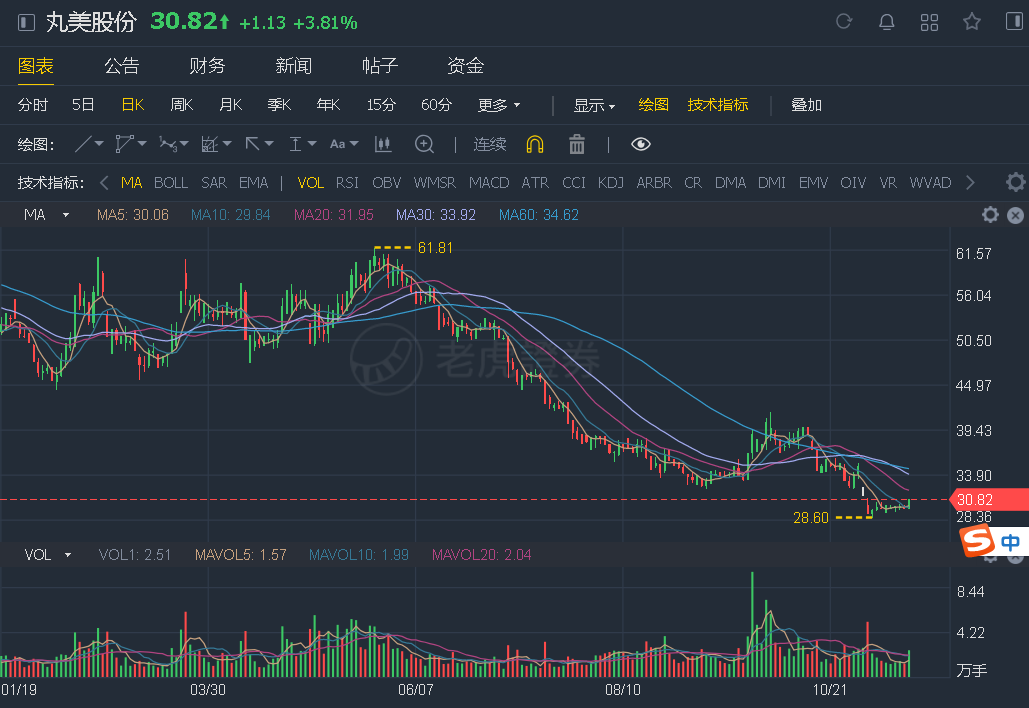Select the arrow marker drawing tool
This screenshot has width=1029, height=708.
[252, 144]
